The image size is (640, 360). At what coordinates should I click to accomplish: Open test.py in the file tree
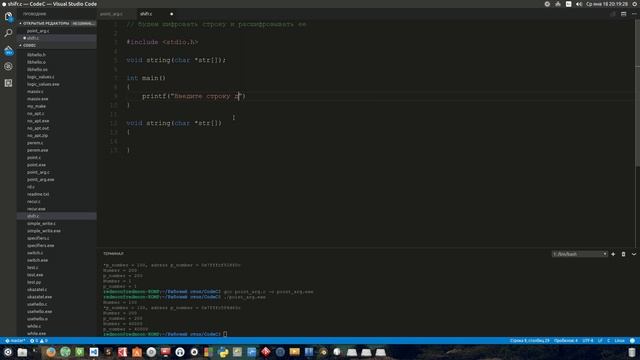[34, 282]
